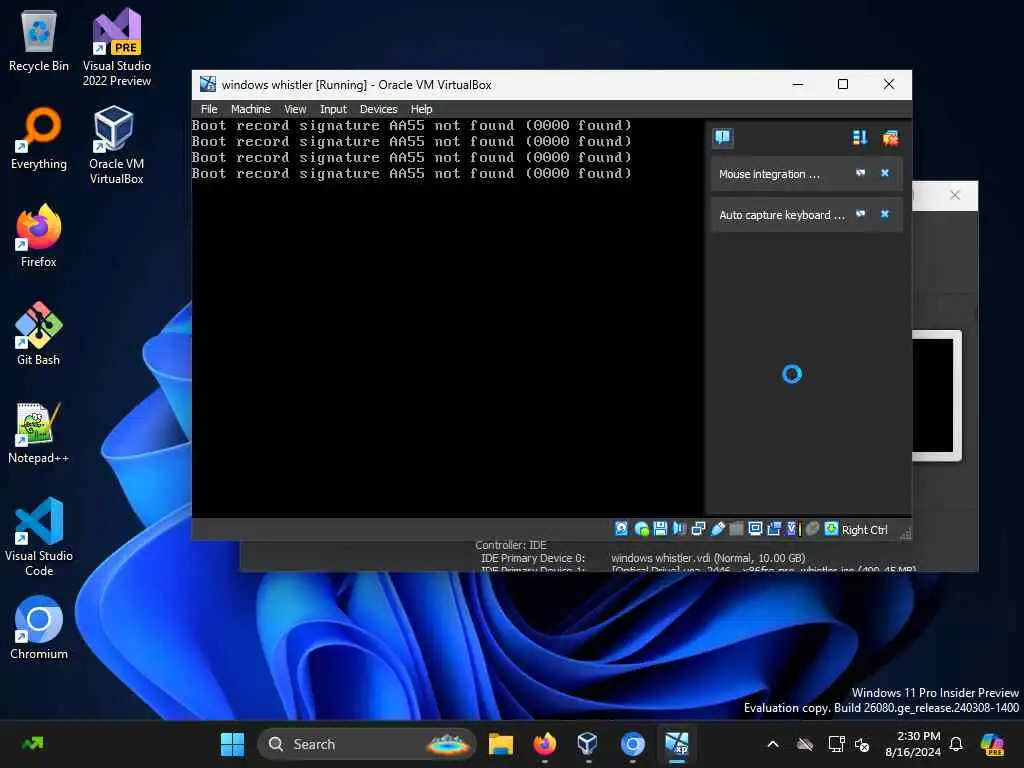
Task: Click the don't-show-again icon on Mouse integration notification
Action: (x=860, y=173)
